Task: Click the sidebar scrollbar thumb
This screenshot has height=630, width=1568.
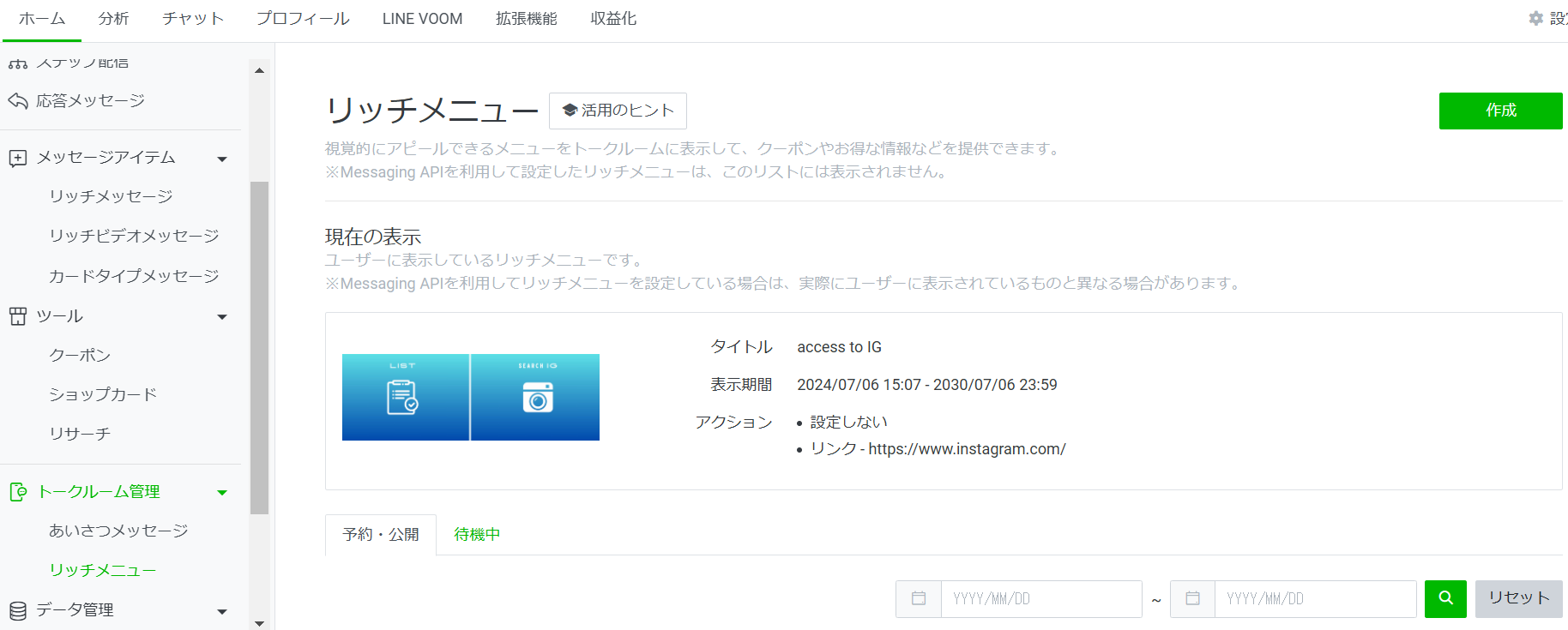Action: point(259,347)
